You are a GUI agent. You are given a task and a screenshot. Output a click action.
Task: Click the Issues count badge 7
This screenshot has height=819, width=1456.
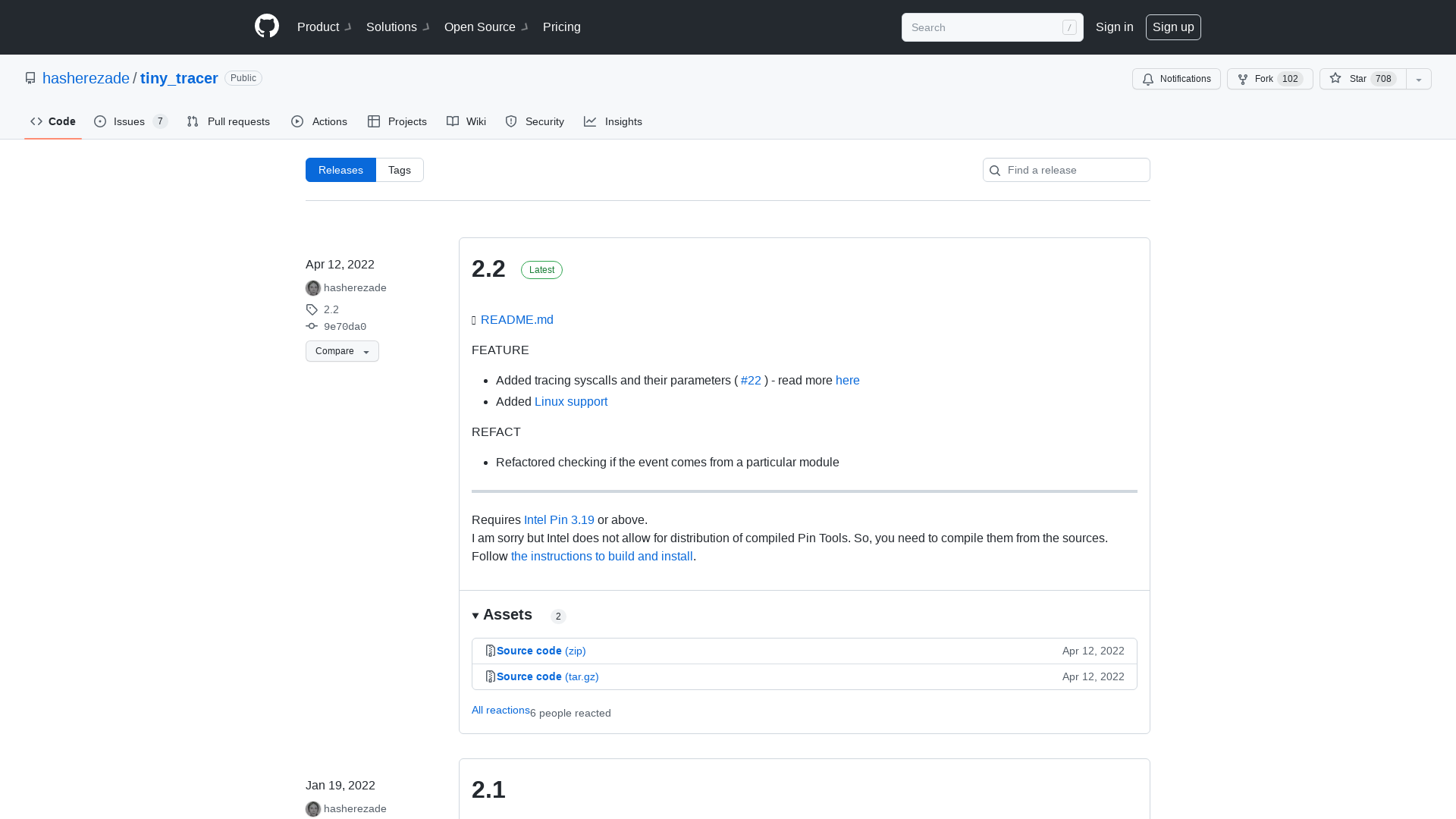tap(160, 121)
